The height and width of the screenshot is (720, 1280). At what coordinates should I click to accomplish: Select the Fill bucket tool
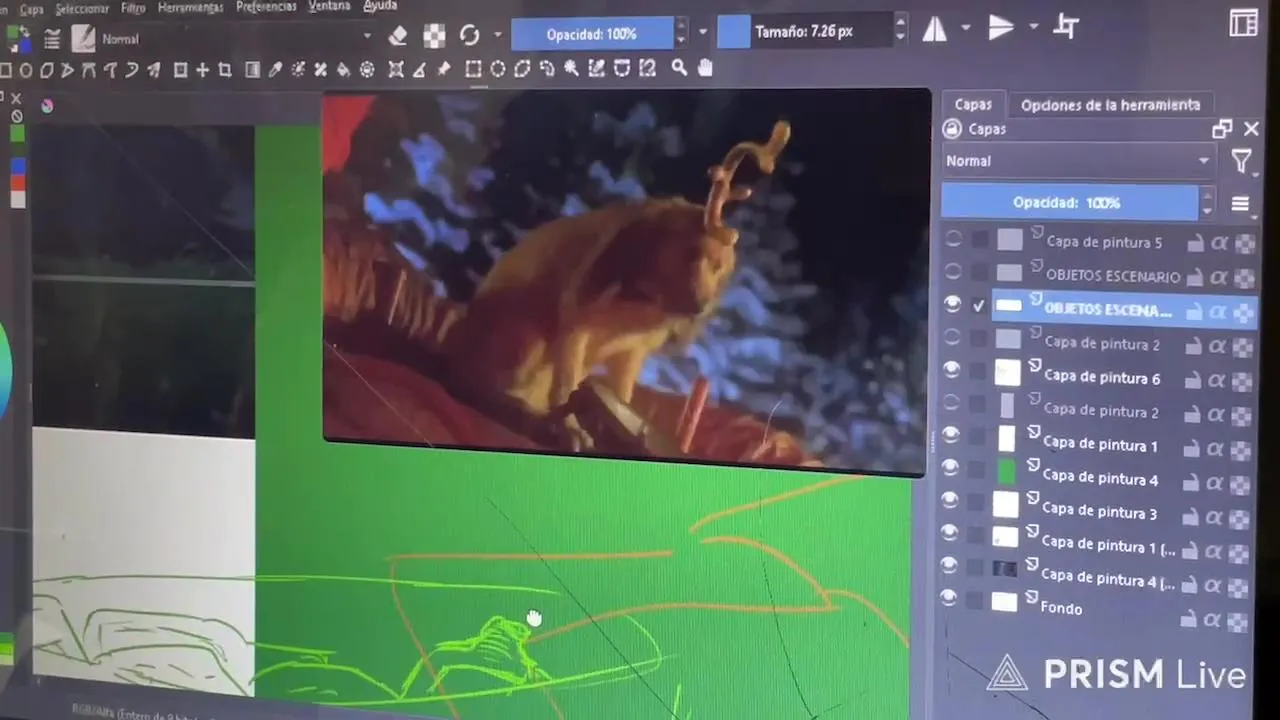tap(342, 69)
